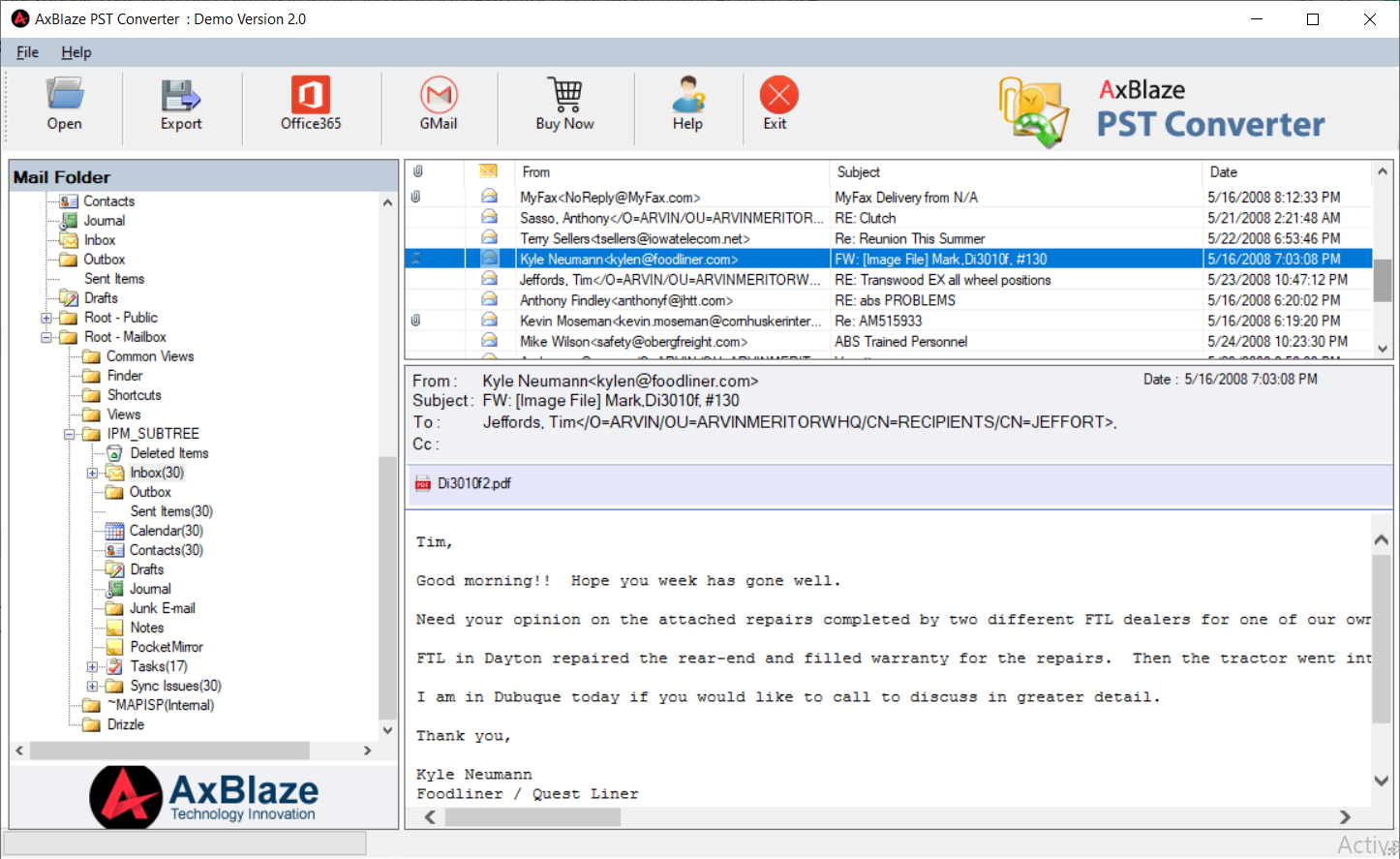
Task: Select the Junk E-mail folder
Action: tap(163, 608)
